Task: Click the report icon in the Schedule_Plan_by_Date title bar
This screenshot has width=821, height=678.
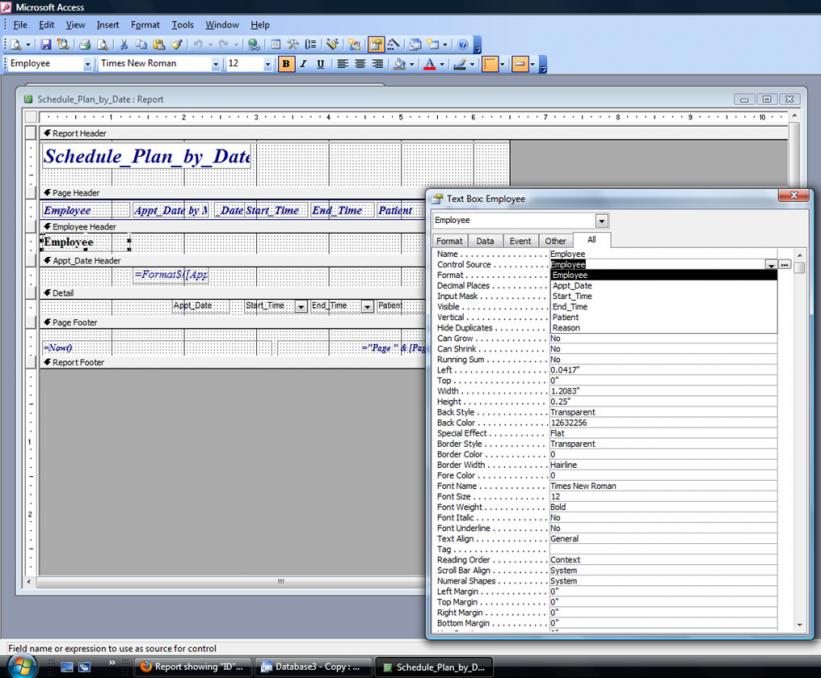Action: point(28,99)
